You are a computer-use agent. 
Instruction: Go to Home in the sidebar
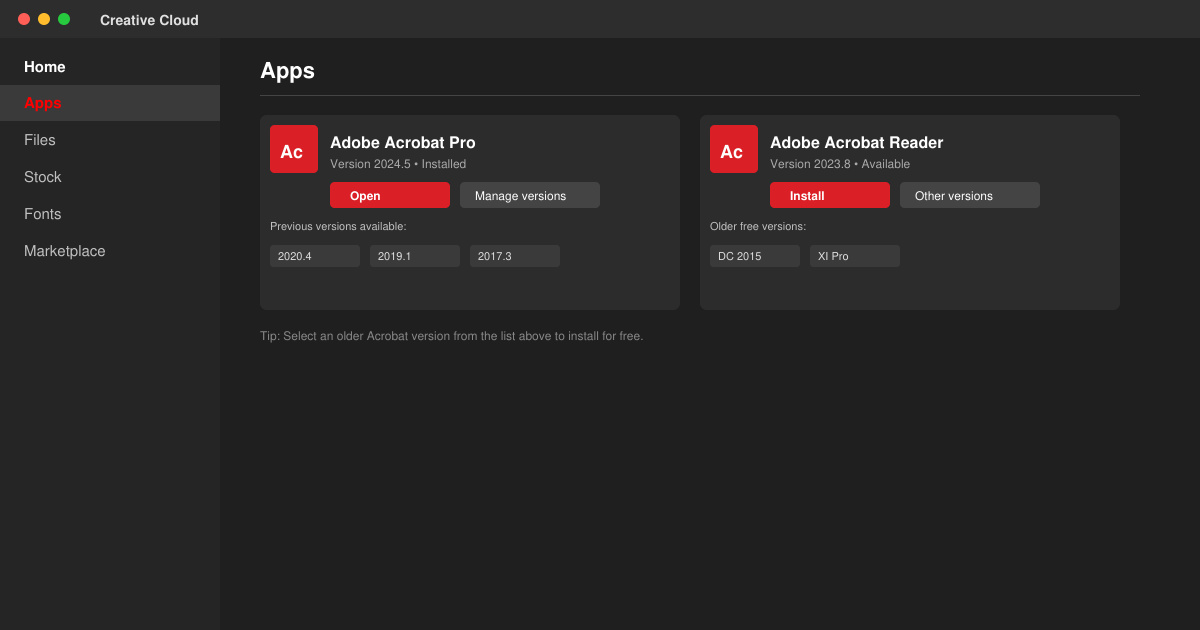[110, 67]
